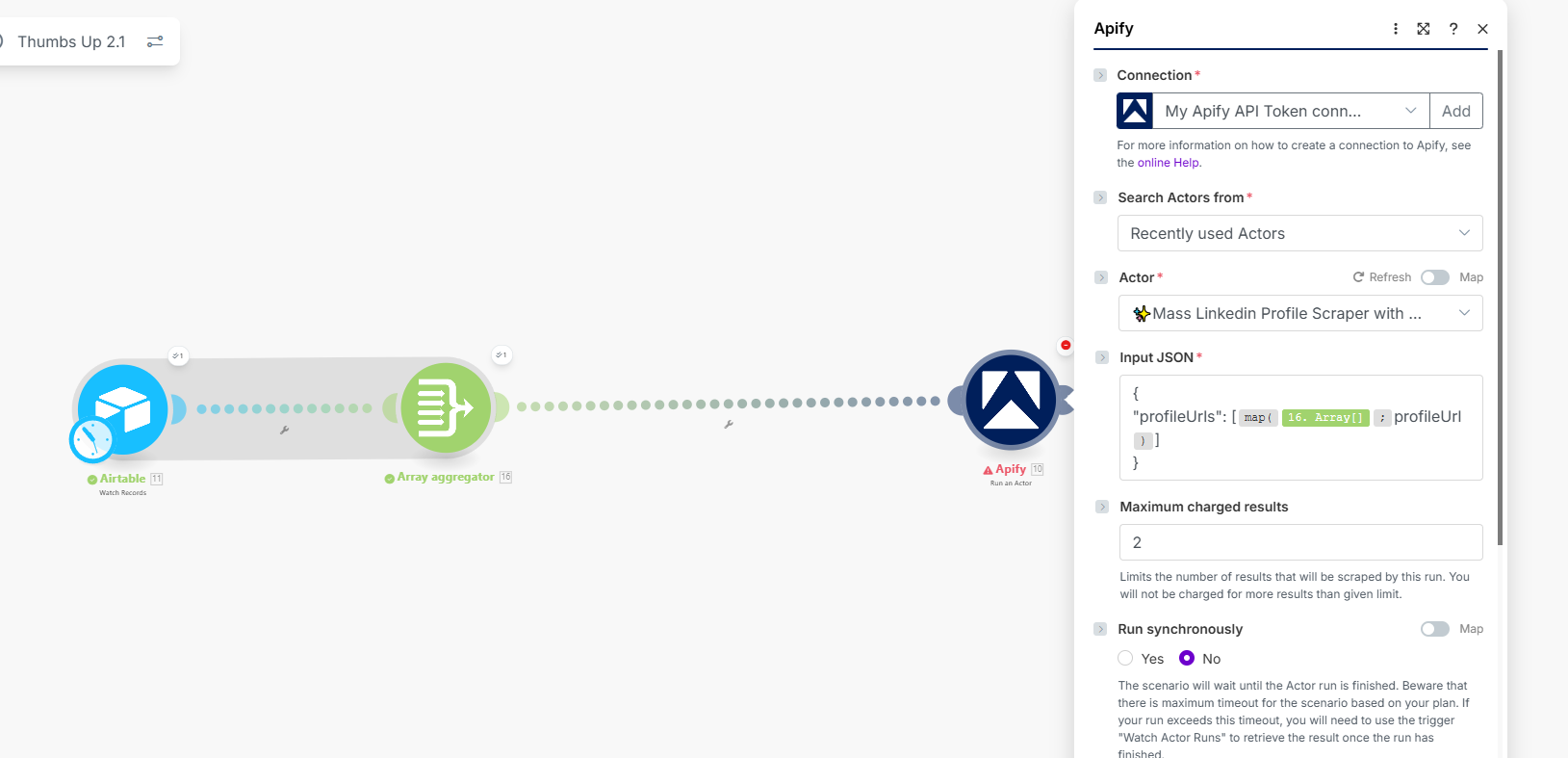1568x758 pixels.
Task: Open scenario settings icon beside Thumbs Up 2.1
Action: pyautogui.click(x=155, y=41)
